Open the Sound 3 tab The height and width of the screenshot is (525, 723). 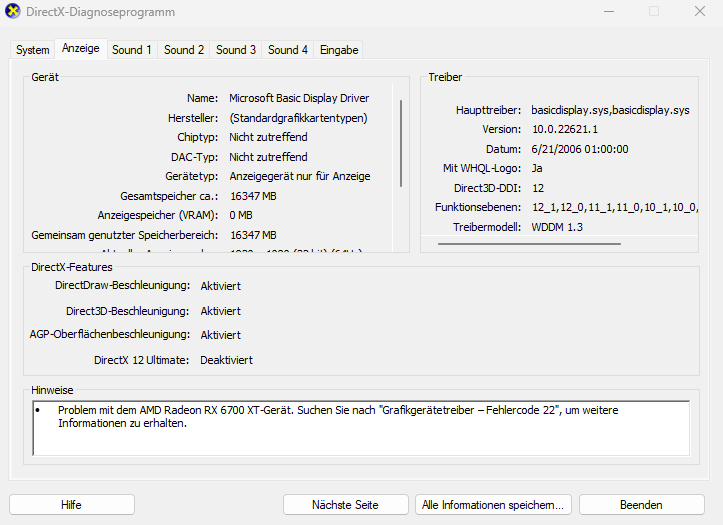point(236,50)
